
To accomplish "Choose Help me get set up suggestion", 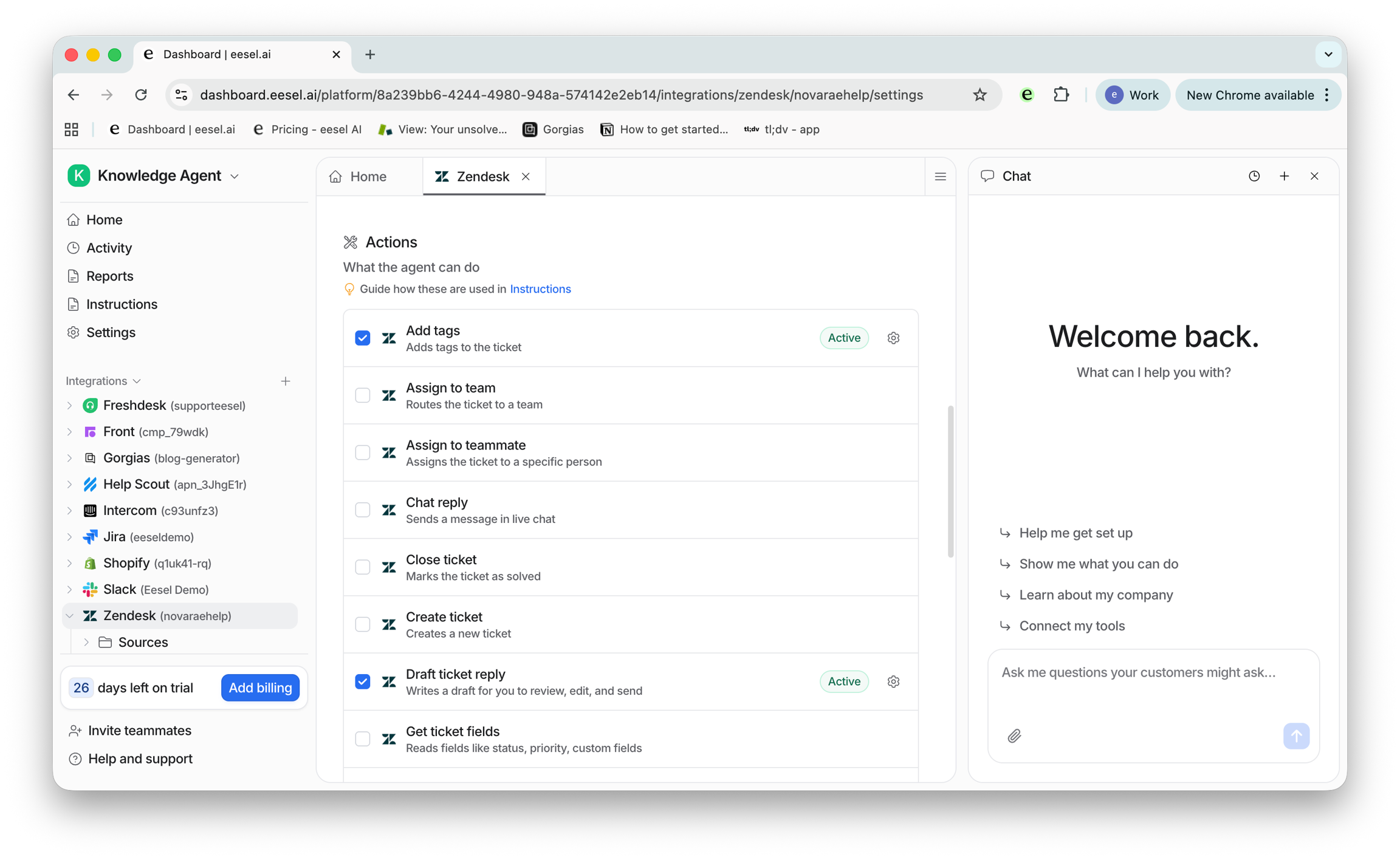I will point(1076,533).
